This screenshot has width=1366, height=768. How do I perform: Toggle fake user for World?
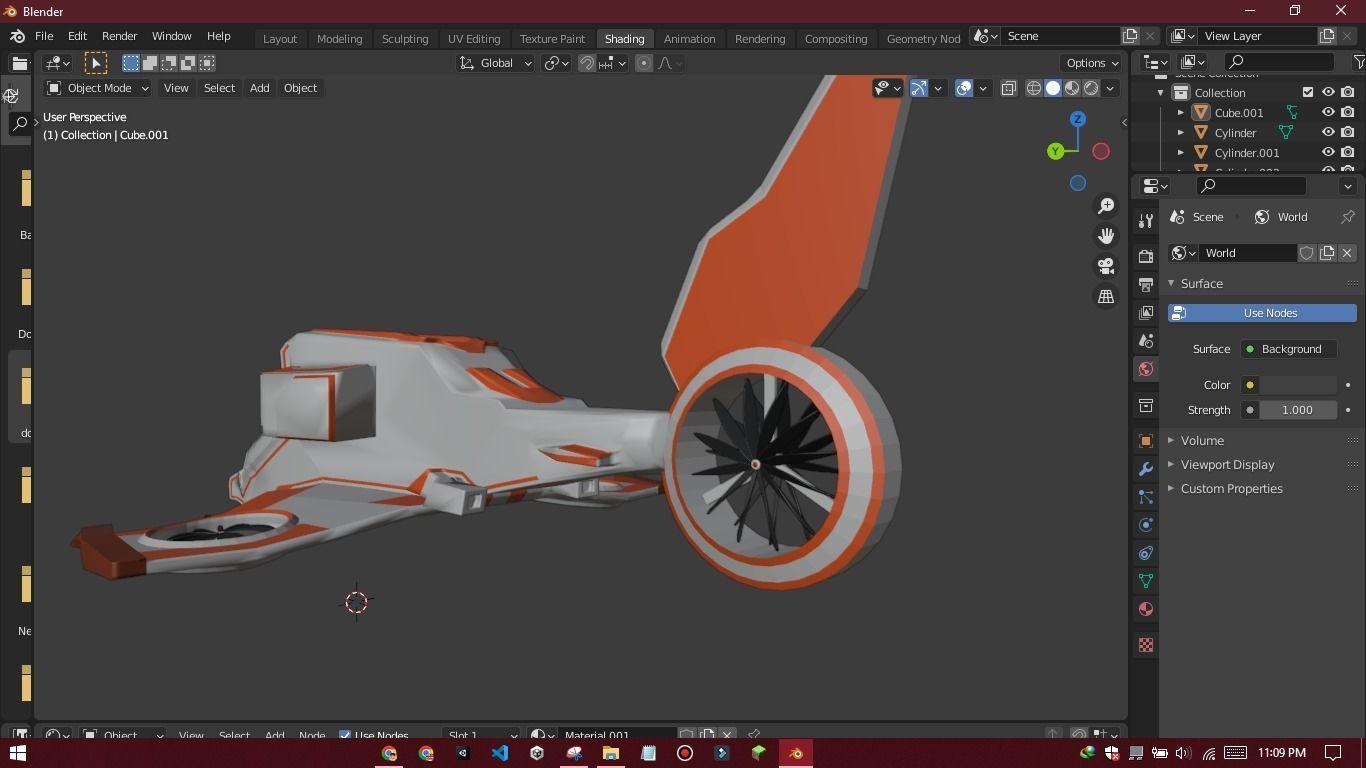(x=1307, y=253)
